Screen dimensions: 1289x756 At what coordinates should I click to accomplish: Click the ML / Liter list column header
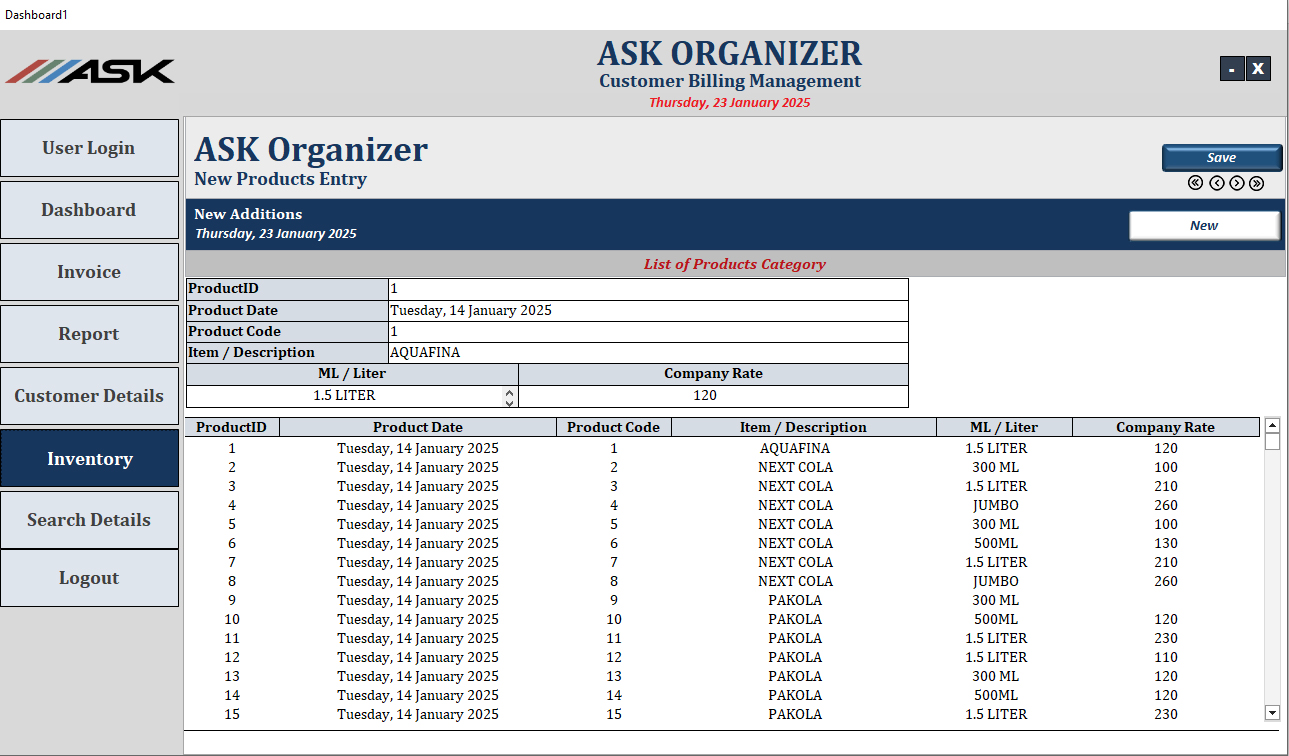1004,428
